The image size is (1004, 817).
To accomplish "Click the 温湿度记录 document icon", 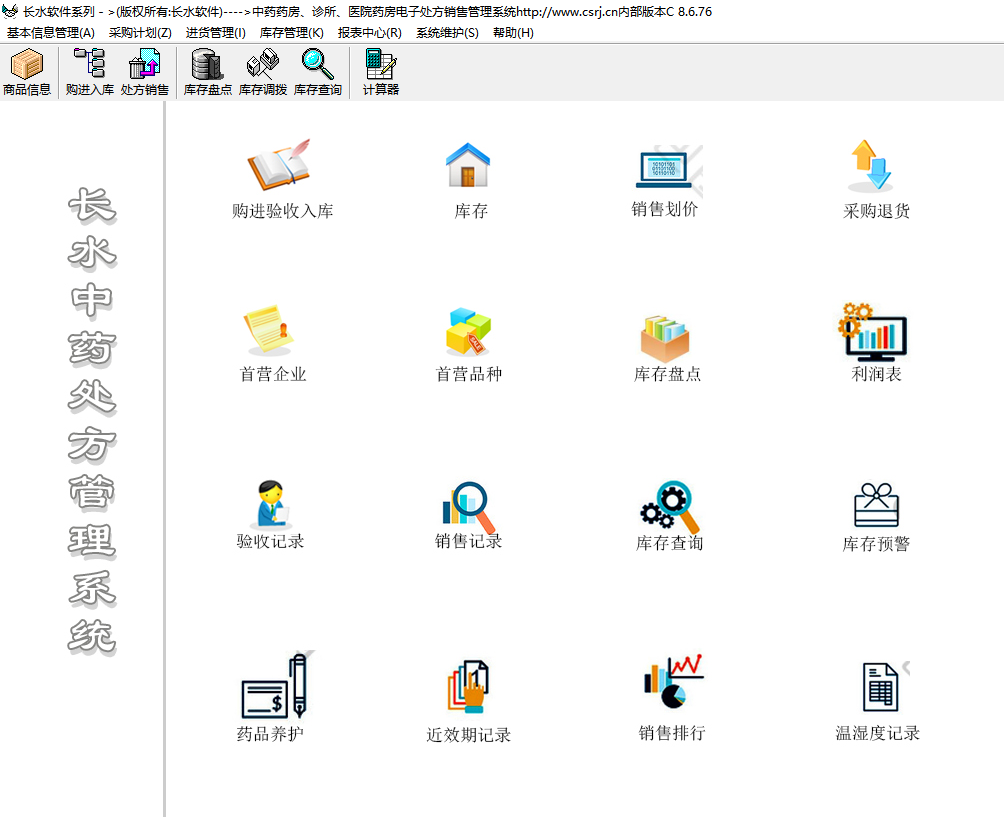I will click(x=880, y=686).
